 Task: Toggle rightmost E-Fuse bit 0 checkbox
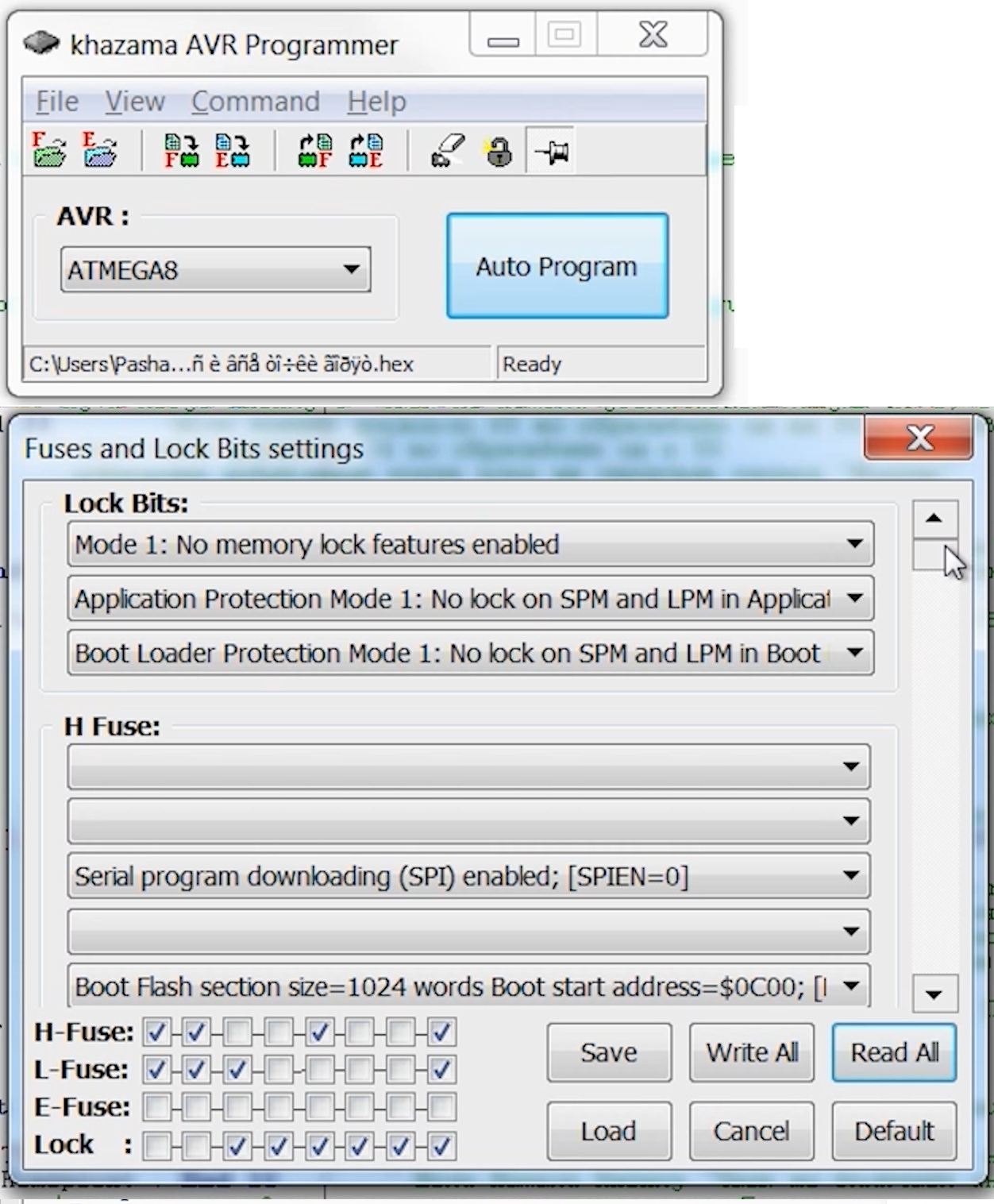[x=441, y=1106]
